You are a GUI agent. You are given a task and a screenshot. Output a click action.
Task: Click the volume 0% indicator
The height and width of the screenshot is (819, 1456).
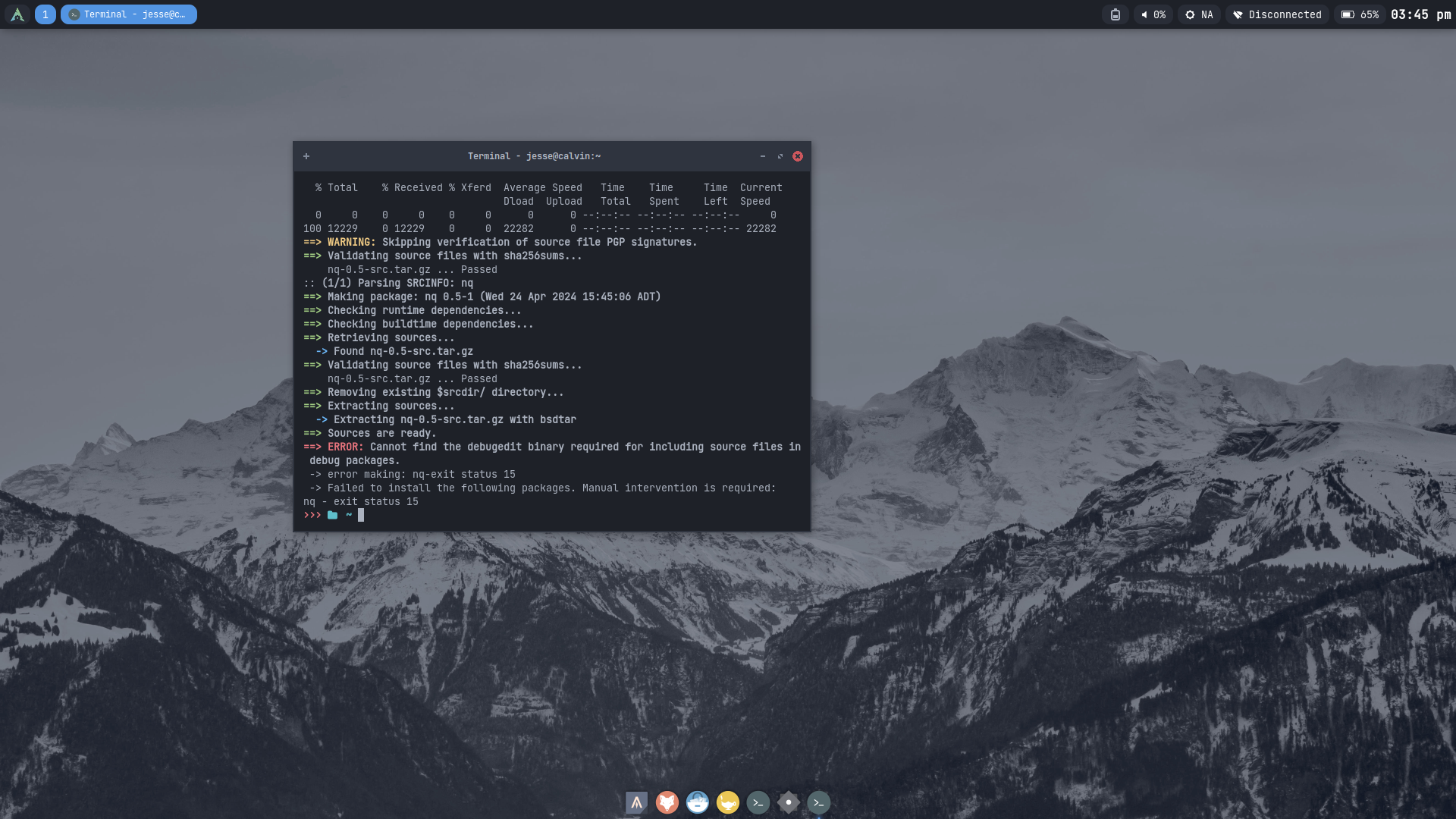[1153, 14]
